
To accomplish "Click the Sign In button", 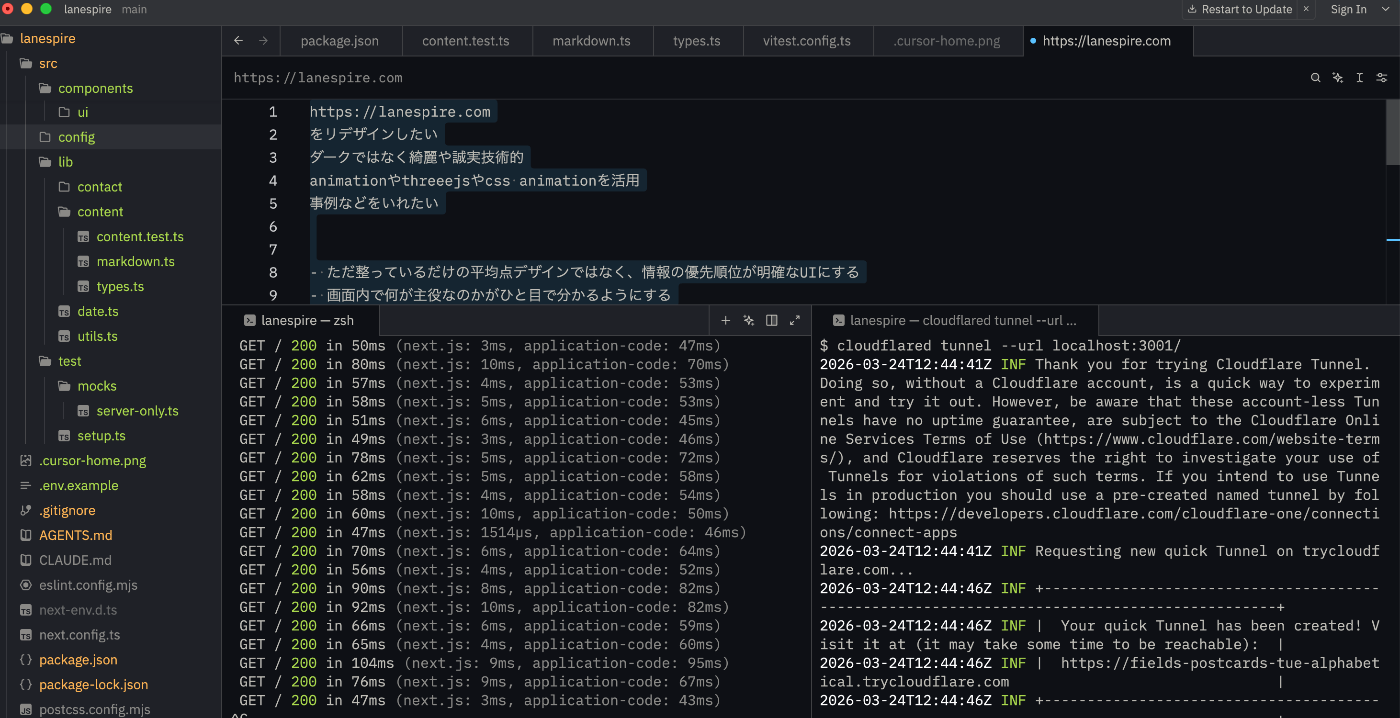I will point(1348,9).
